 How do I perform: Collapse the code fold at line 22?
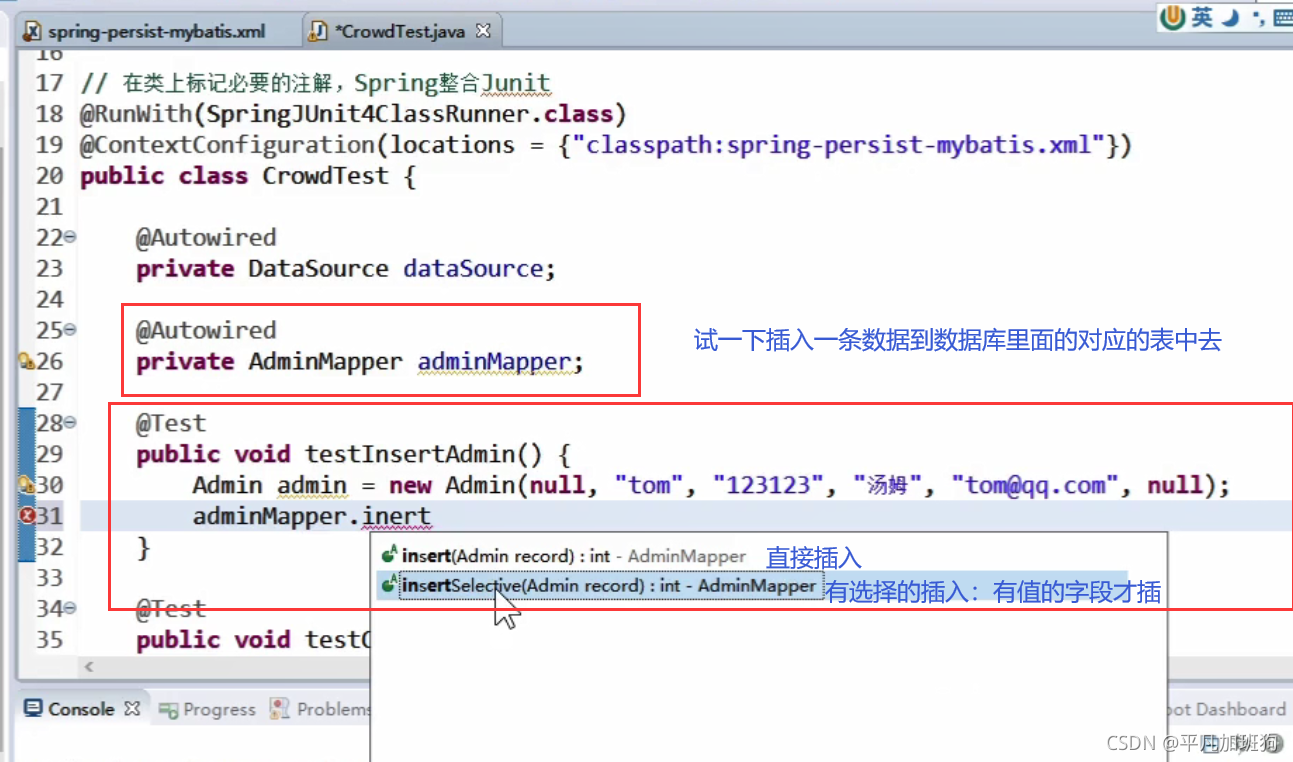click(70, 237)
